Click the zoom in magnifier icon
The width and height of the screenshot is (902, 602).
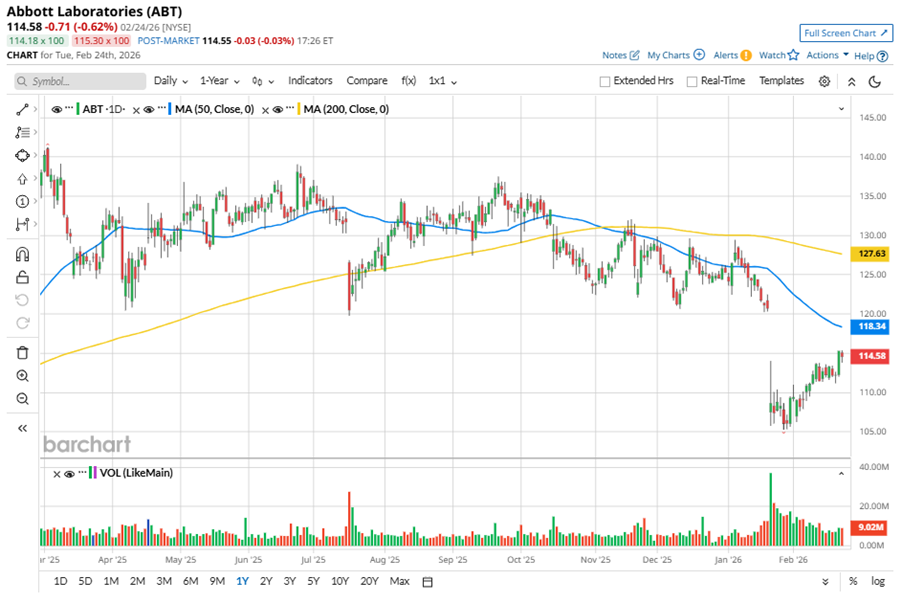pos(22,376)
